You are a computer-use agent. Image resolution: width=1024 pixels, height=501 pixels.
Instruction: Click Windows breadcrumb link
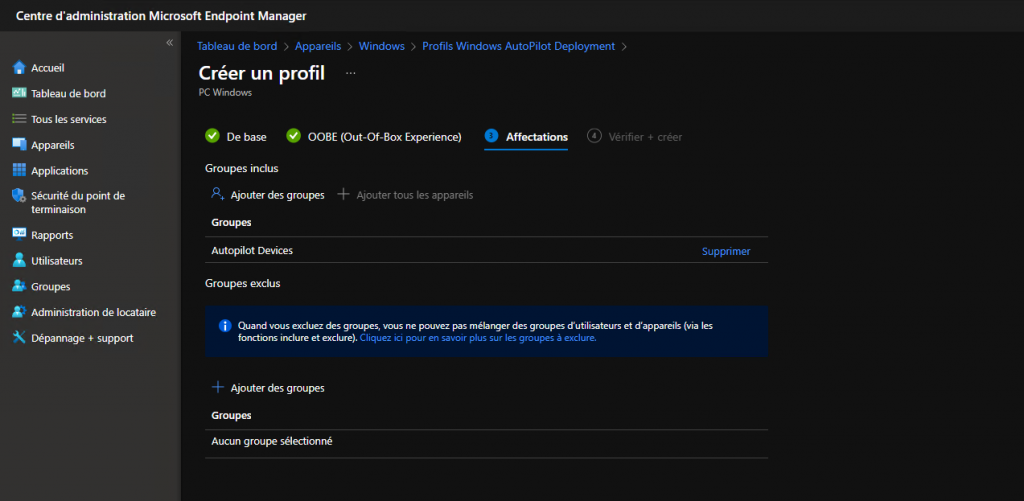click(x=382, y=46)
